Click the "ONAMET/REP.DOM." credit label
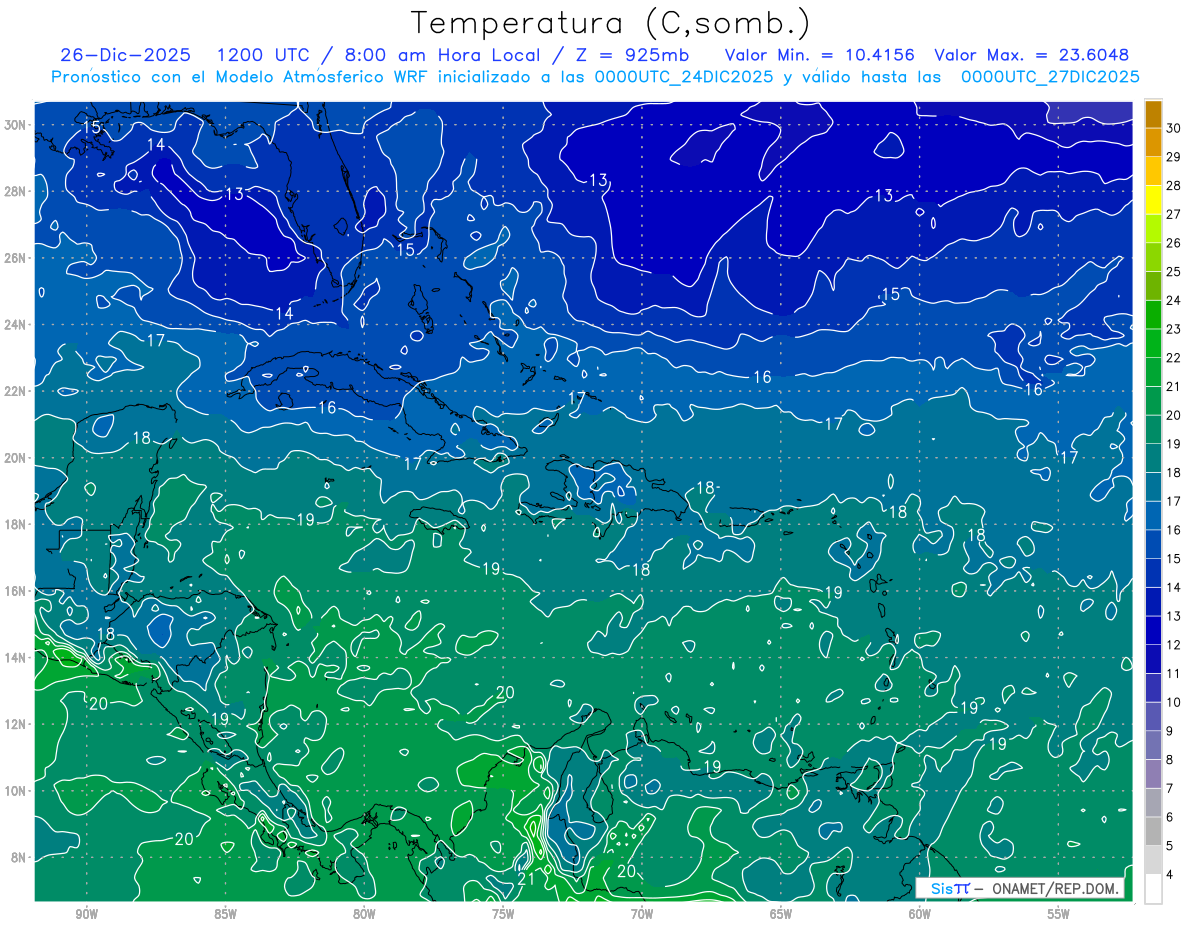The width and height of the screenshot is (1200, 927). 1056,888
